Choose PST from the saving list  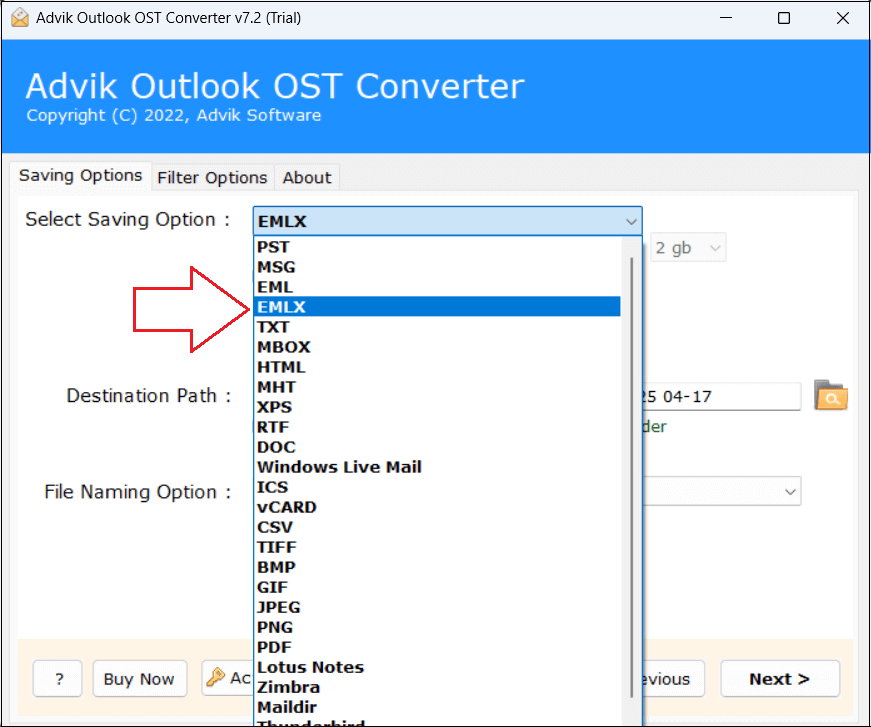(x=437, y=247)
